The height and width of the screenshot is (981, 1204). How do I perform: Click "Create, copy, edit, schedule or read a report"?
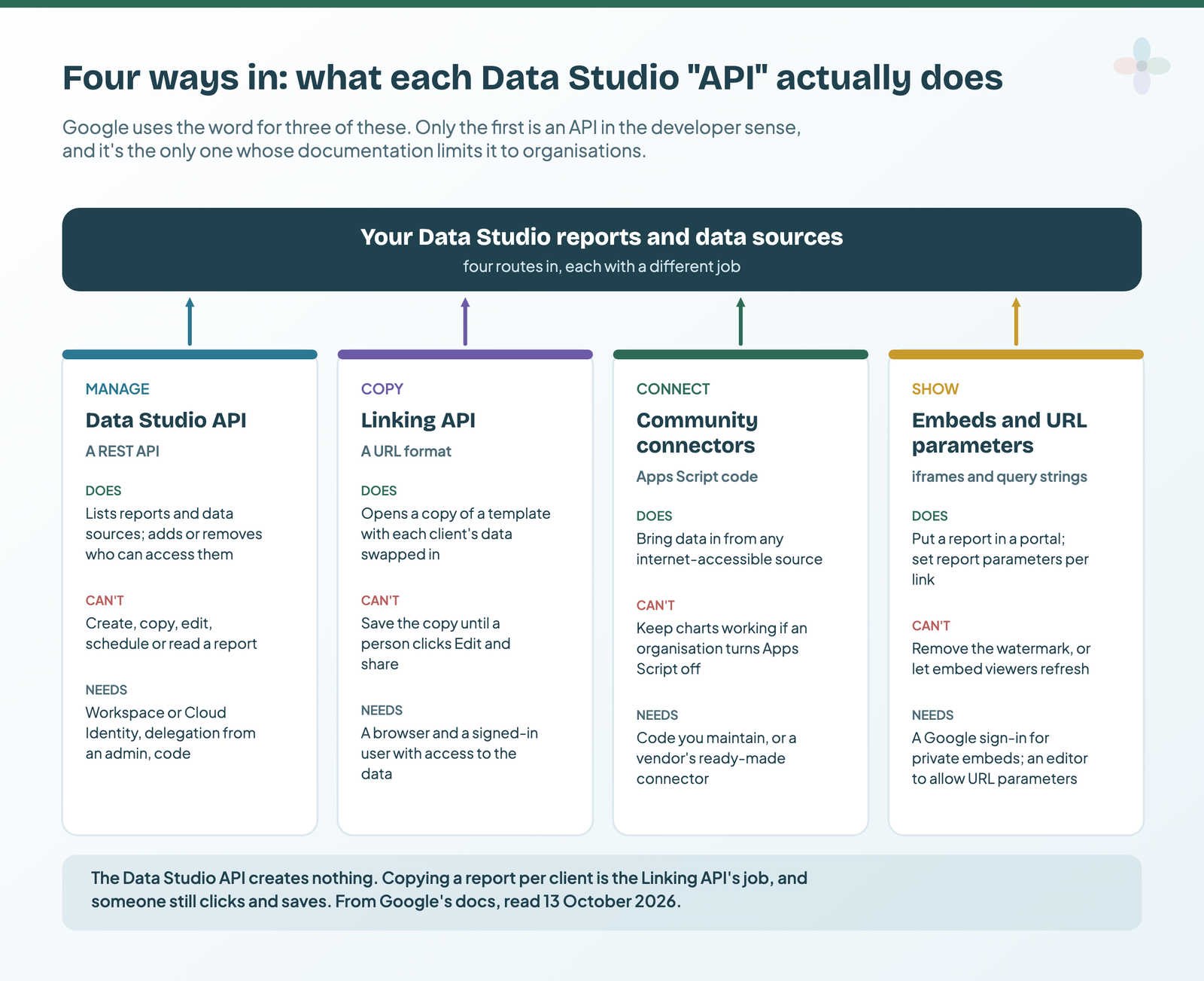click(x=171, y=633)
